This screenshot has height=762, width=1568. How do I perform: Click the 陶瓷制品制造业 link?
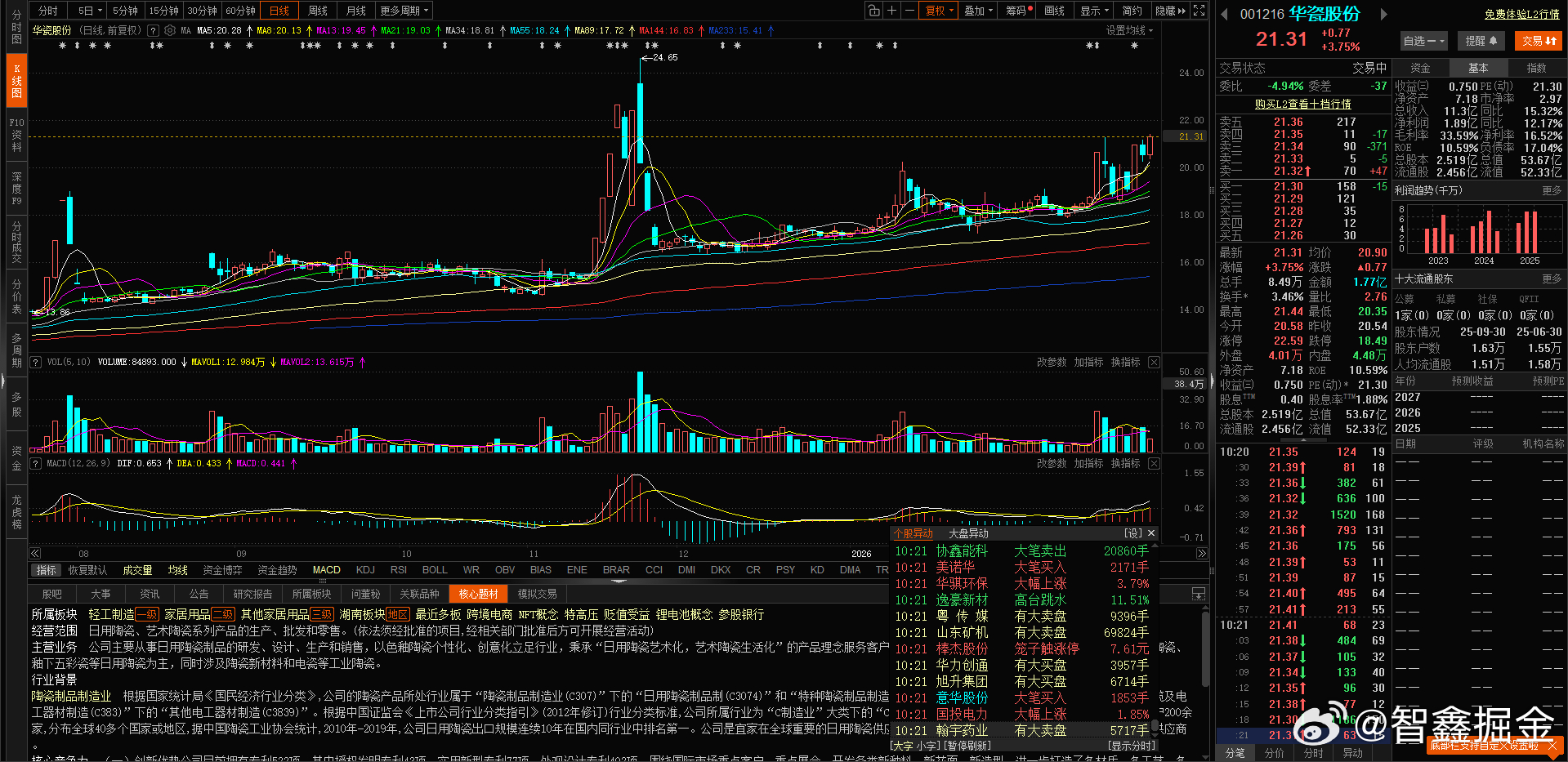[71, 696]
